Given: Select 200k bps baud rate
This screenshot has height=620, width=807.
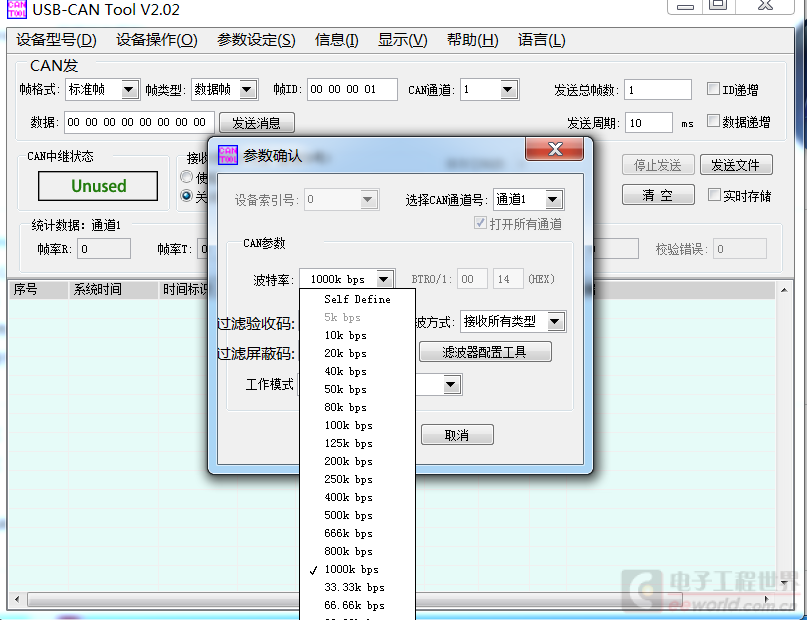Looking at the screenshot, I should 357,462.
